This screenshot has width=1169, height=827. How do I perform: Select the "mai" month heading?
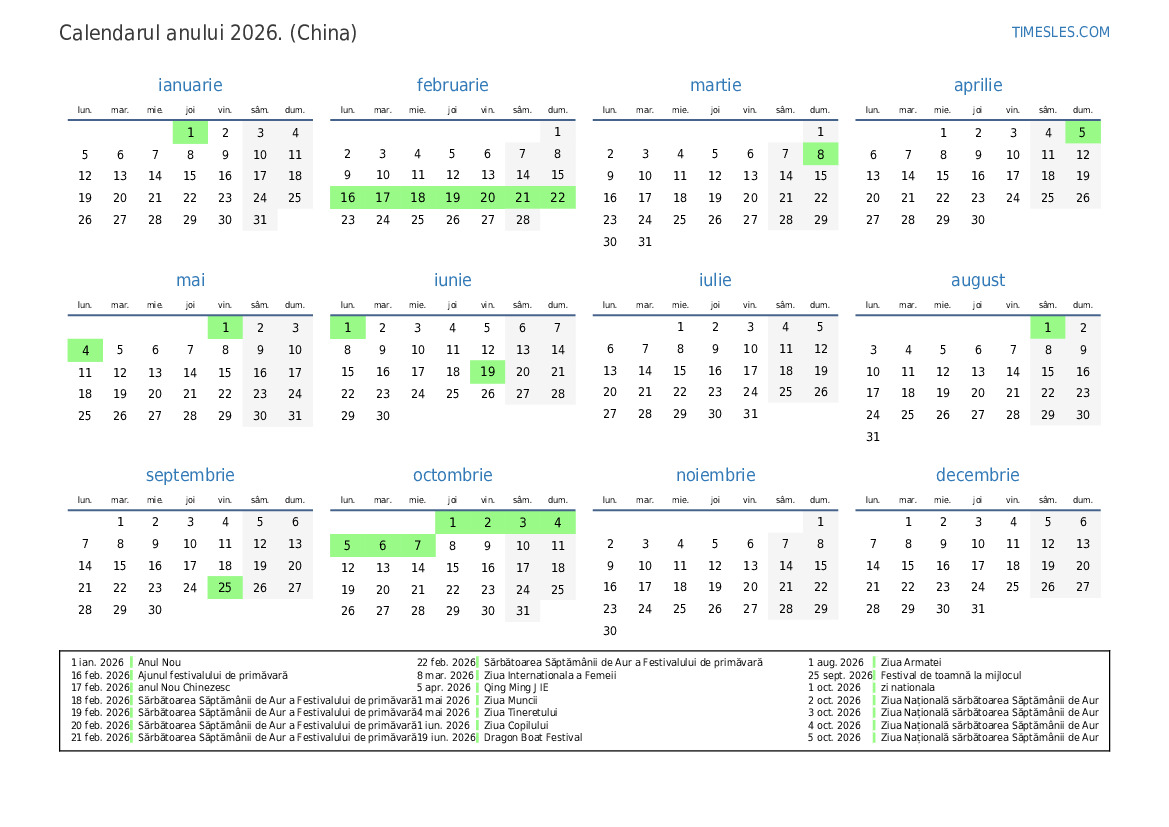coord(190,280)
